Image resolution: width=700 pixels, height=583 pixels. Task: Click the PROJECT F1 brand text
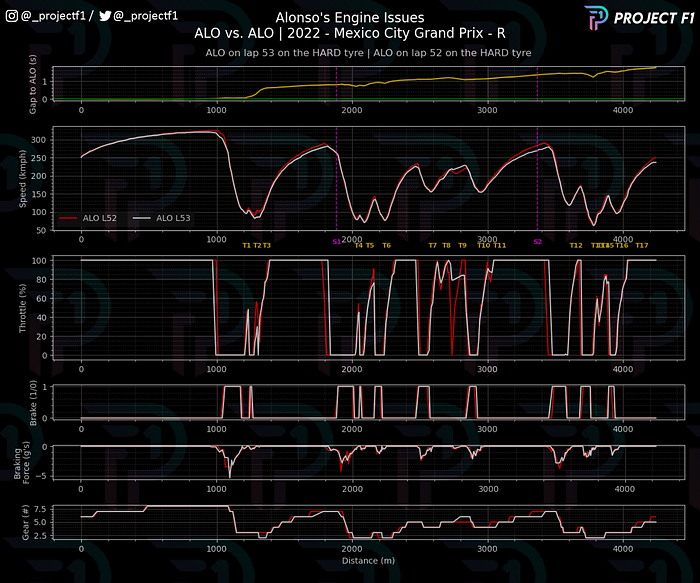click(x=654, y=18)
